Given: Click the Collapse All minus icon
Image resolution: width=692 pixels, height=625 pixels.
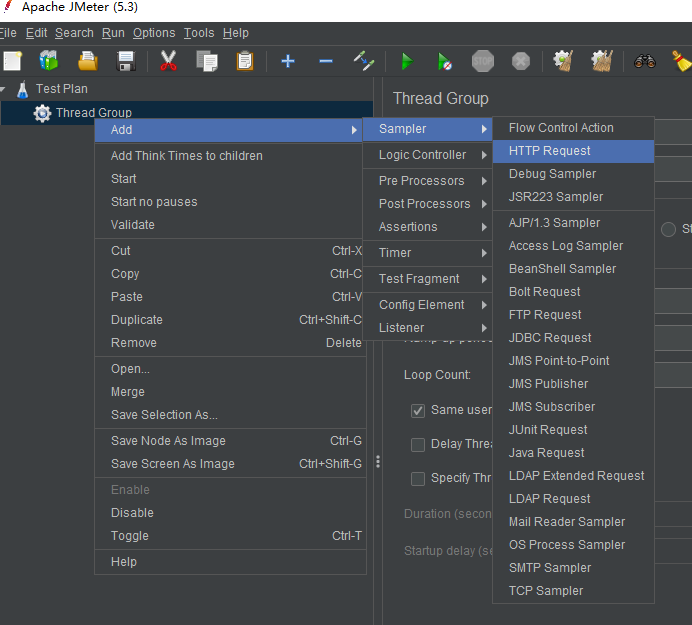Looking at the screenshot, I should [x=326, y=61].
